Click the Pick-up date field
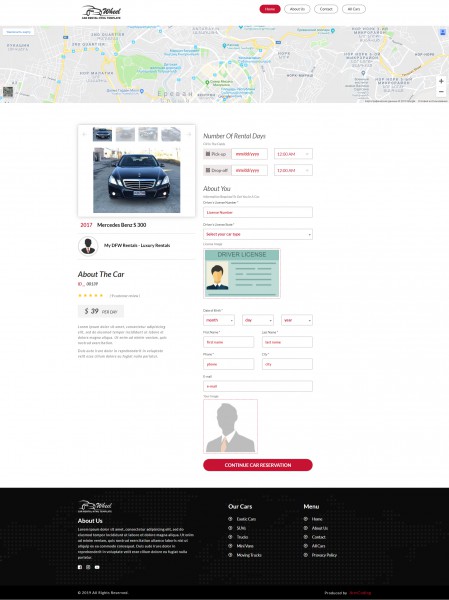The image size is (449, 600). click(249, 154)
